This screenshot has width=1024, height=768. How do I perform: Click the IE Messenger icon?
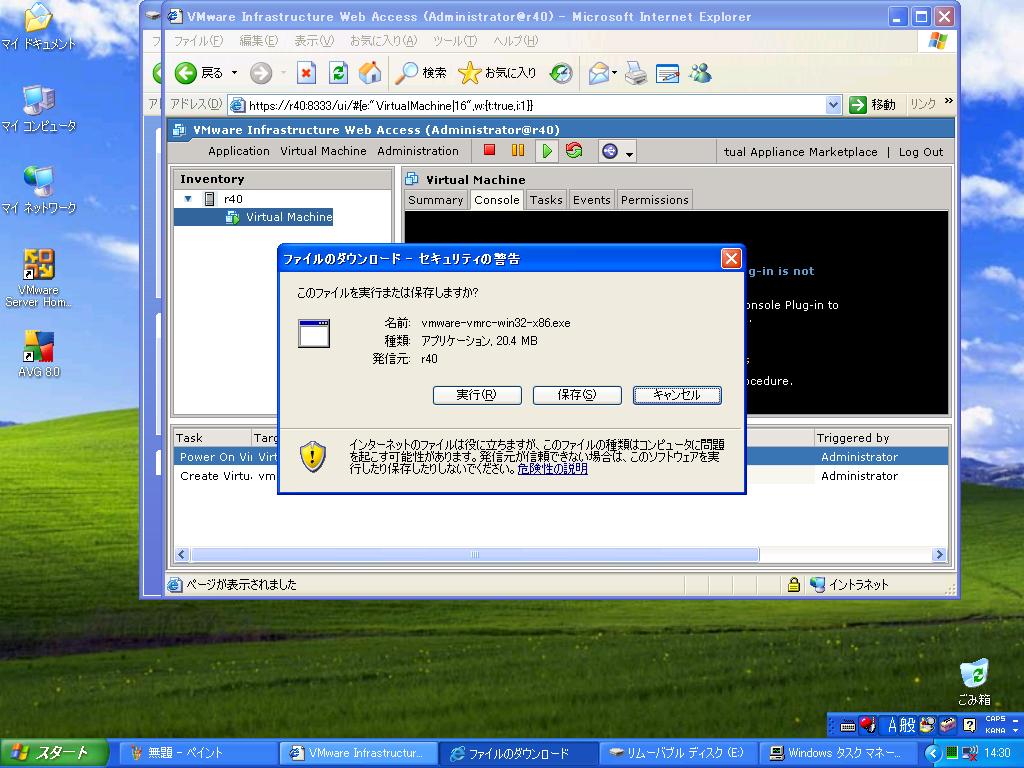click(x=700, y=73)
